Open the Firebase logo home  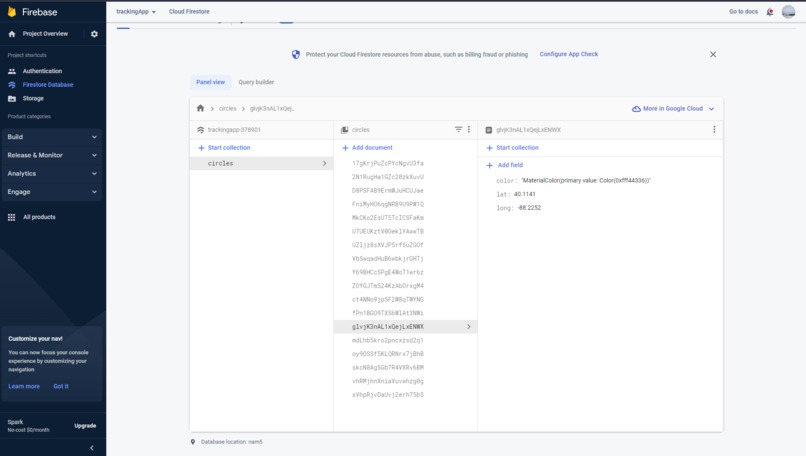32,12
